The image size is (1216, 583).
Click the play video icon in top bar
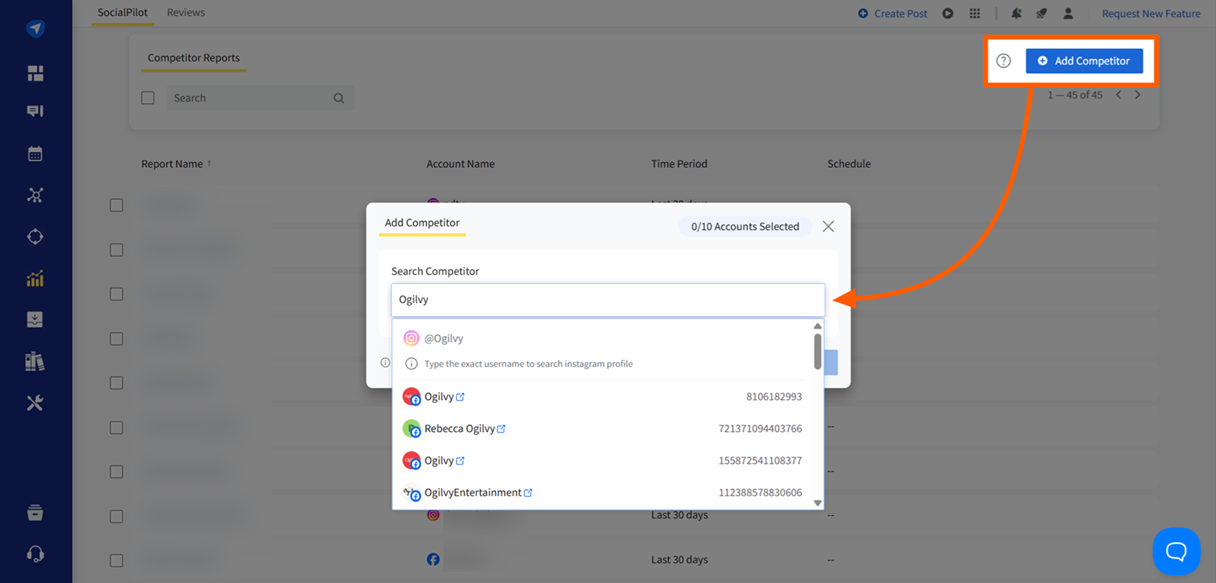[x=948, y=14]
